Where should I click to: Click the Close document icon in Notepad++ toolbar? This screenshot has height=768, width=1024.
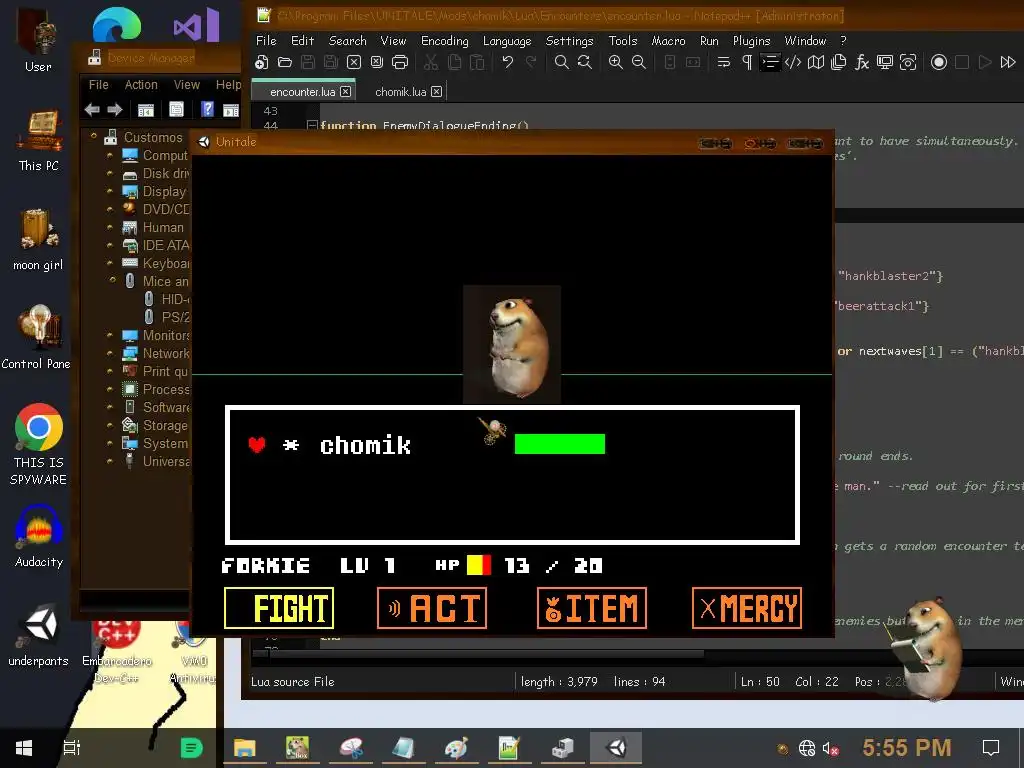[354, 62]
